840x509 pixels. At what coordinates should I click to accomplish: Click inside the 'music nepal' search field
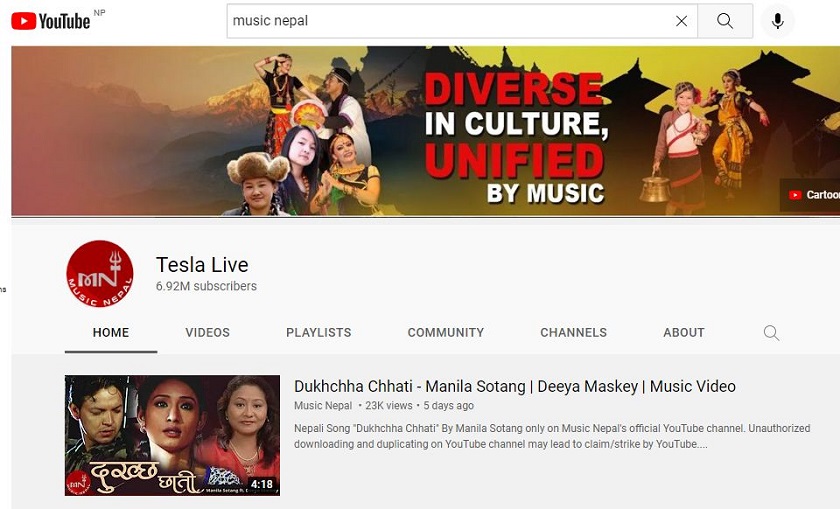[450, 21]
